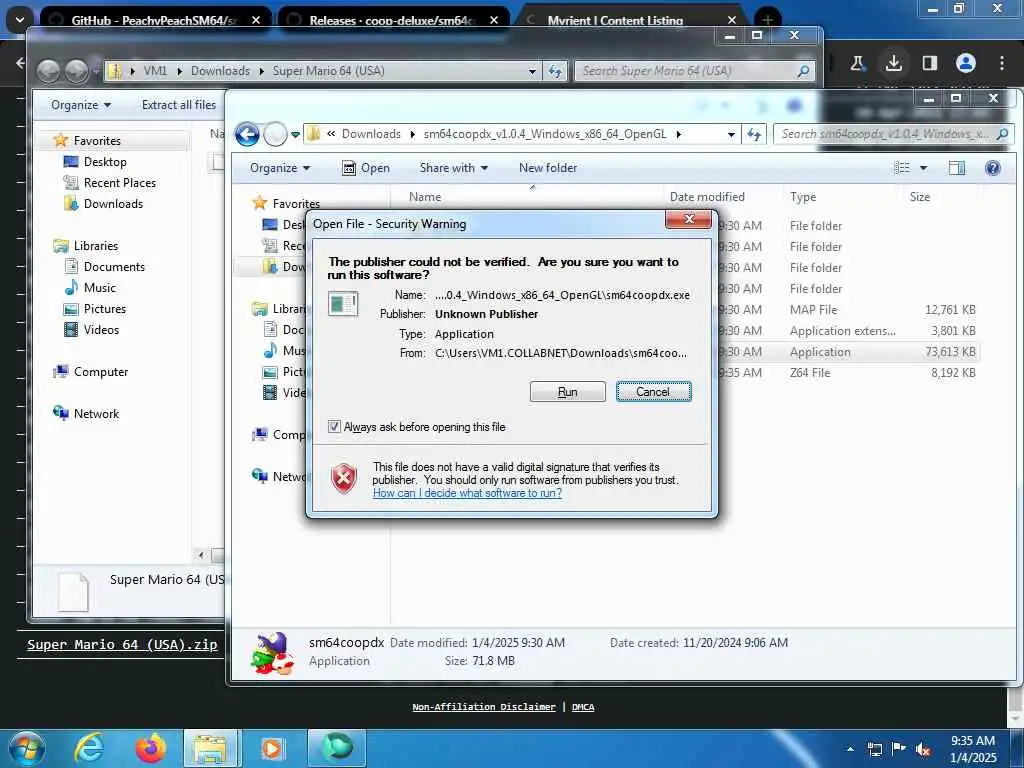Close the Open File Security Warning dialog
The width and height of the screenshot is (1024, 768).
(688, 219)
